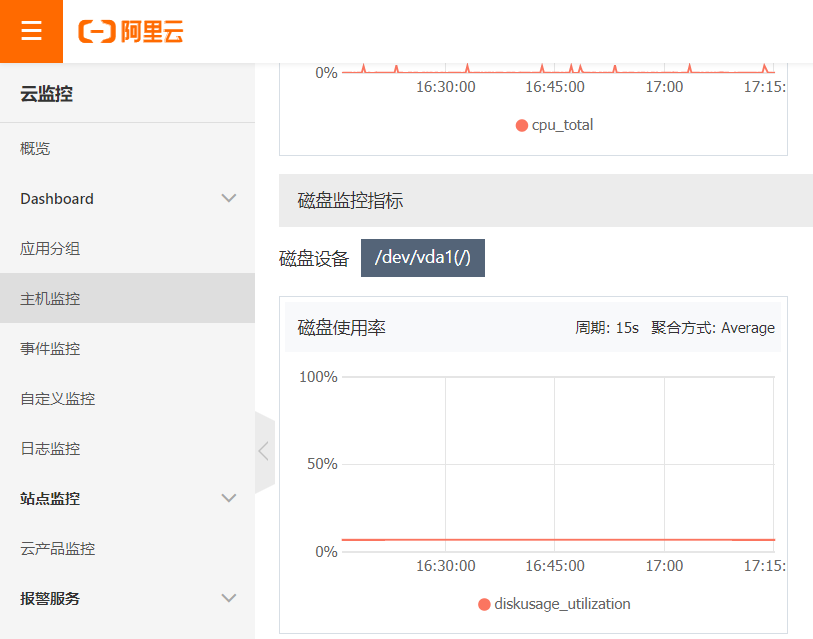Toggle the cpu_total legend series

point(554,125)
